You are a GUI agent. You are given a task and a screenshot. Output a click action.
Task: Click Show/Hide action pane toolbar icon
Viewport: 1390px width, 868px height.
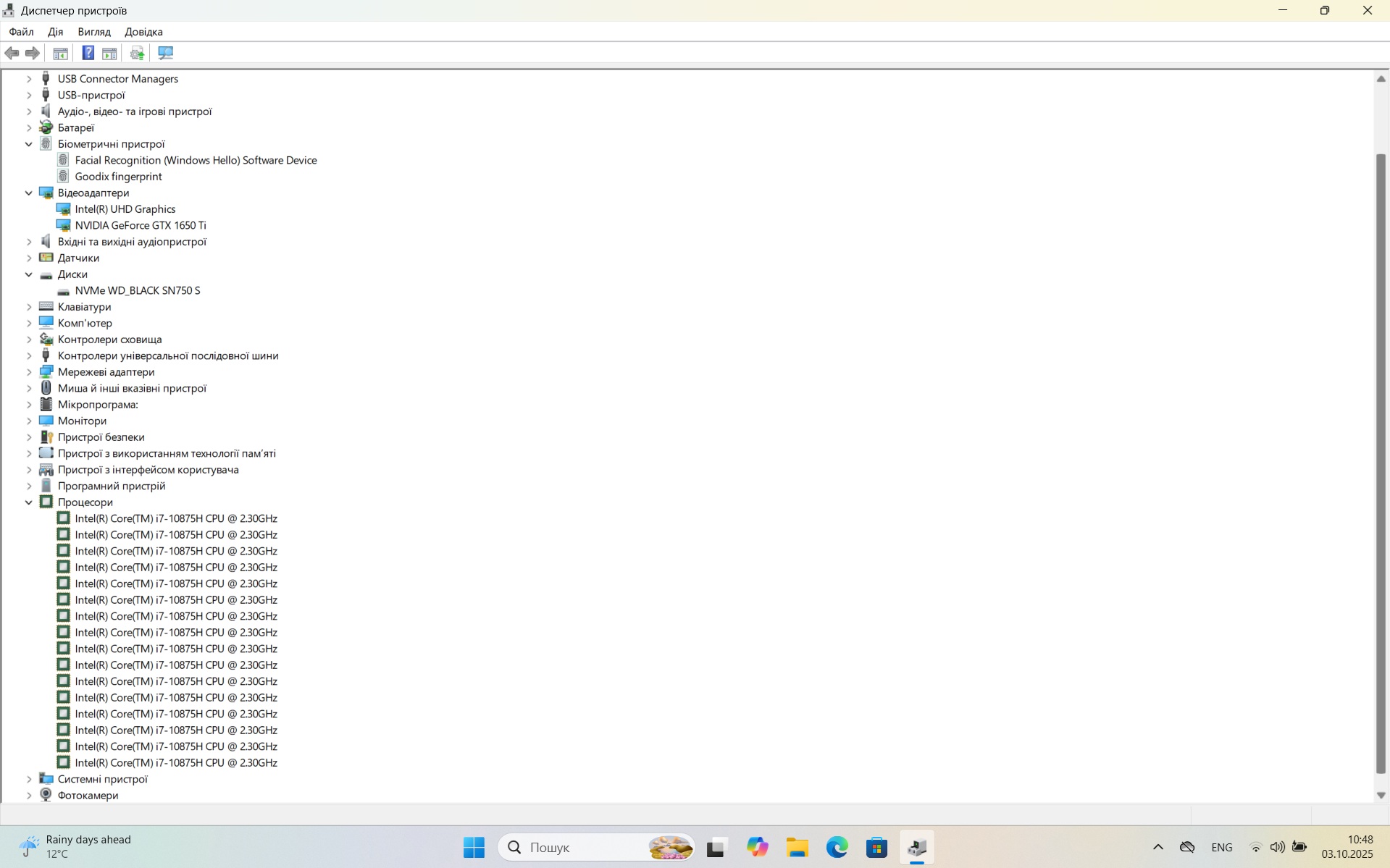[109, 53]
